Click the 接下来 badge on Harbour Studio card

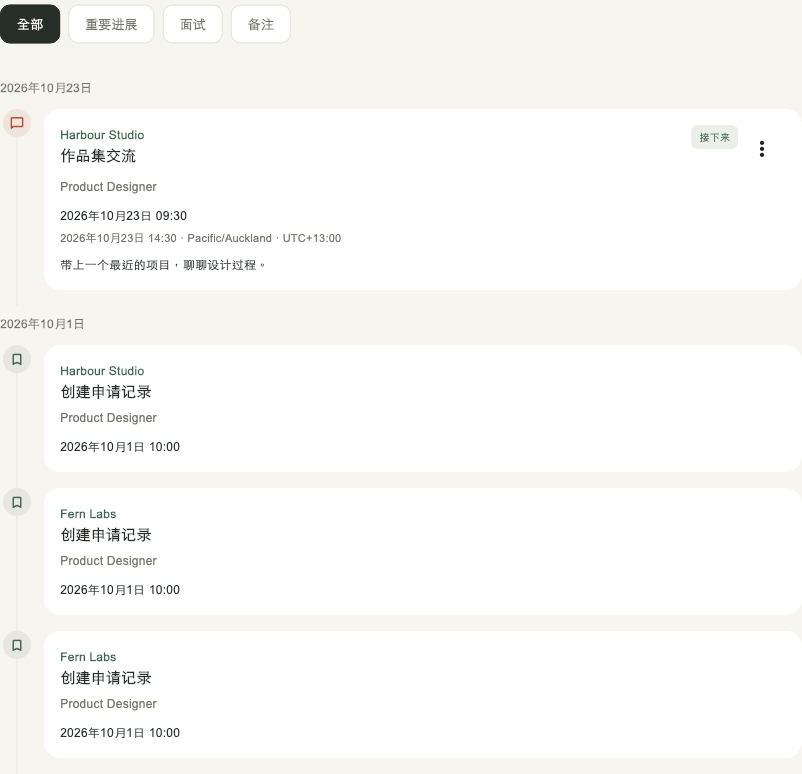pyautogui.click(x=714, y=137)
